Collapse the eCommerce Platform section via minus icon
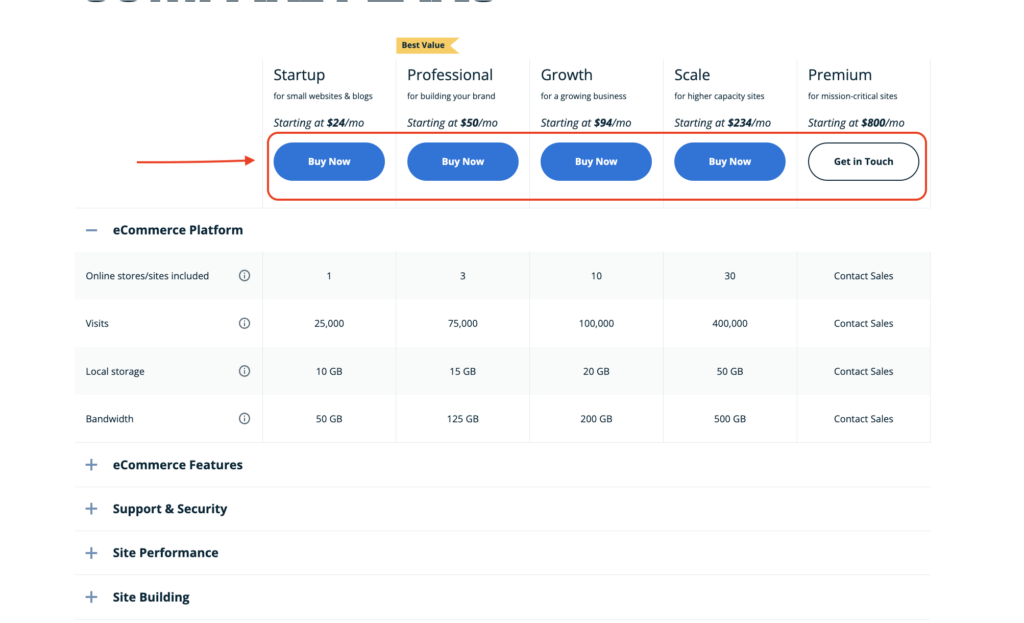The width and height of the screenshot is (1024, 623). coord(92,230)
